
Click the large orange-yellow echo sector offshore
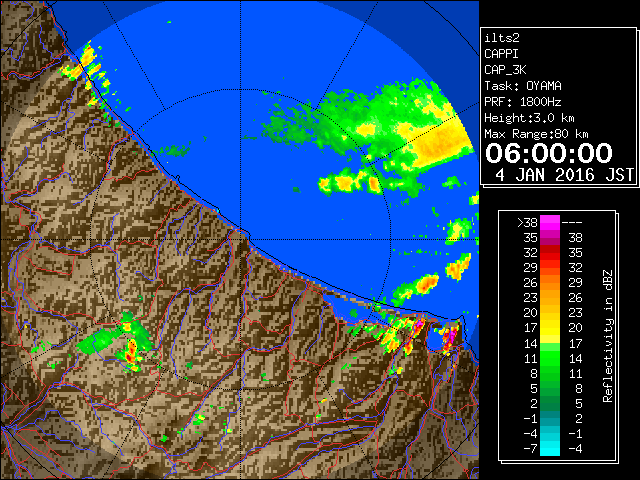(x=441, y=143)
